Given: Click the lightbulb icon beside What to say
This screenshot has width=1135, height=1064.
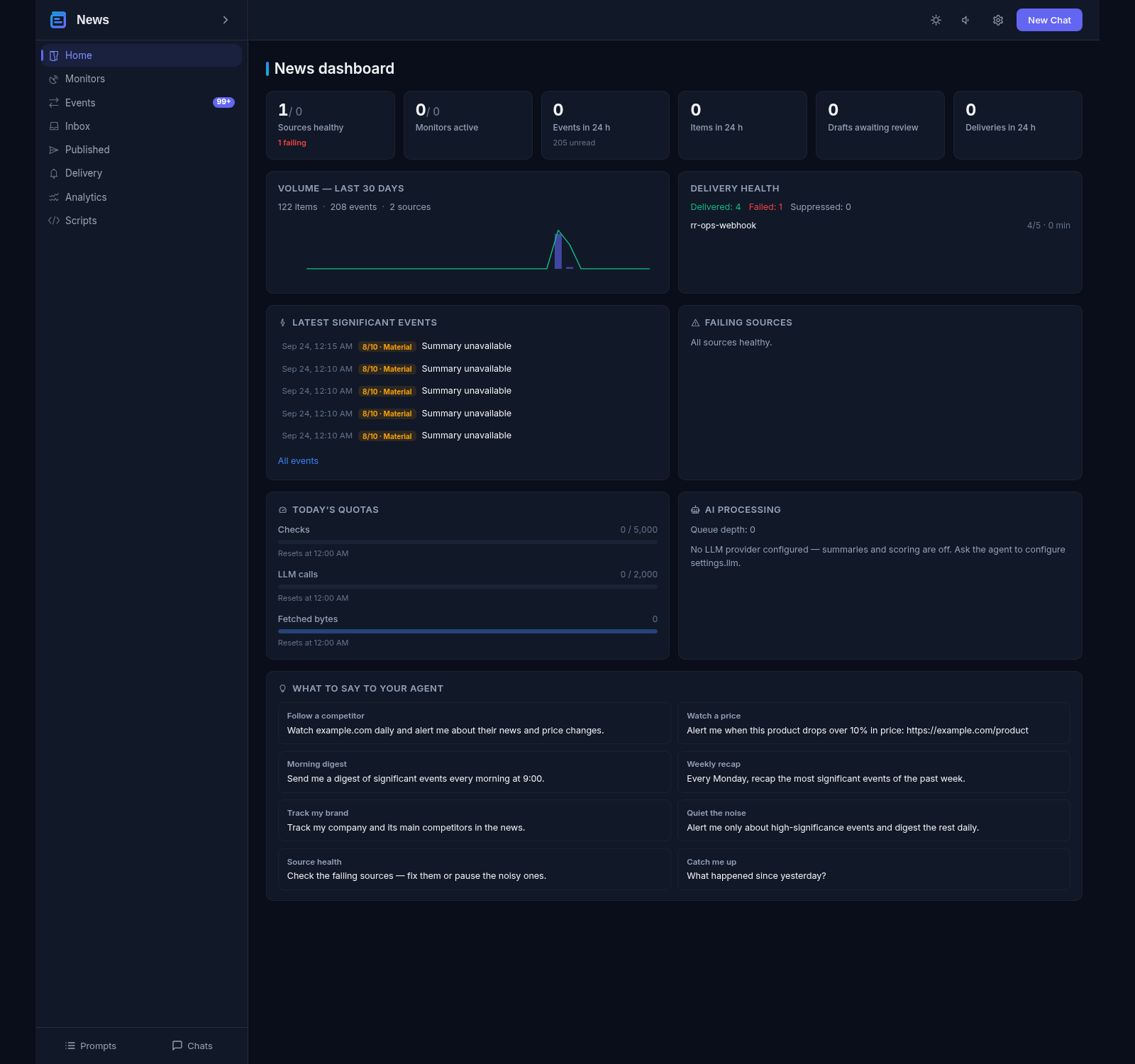Looking at the screenshot, I should click(x=282, y=689).
